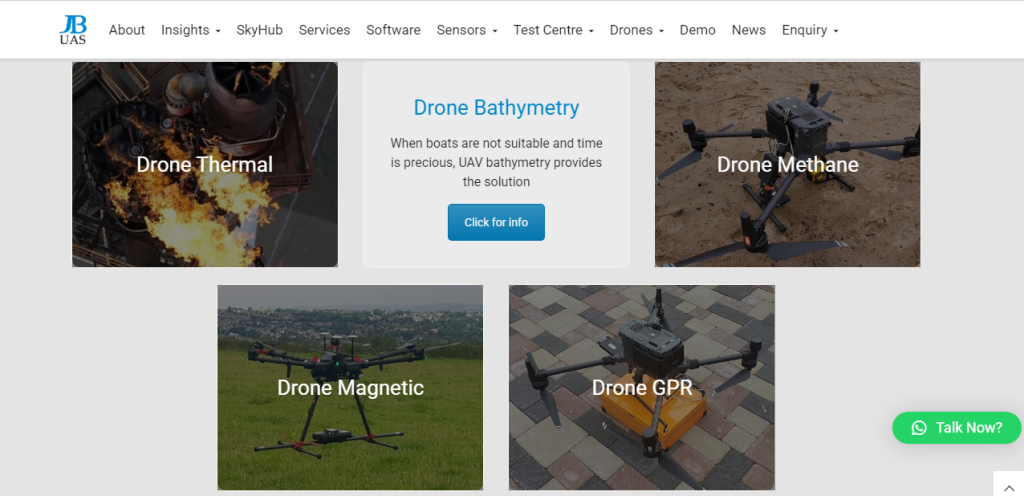Open the Demo page
1024x496 pixels.
click(x=697, y=30)
